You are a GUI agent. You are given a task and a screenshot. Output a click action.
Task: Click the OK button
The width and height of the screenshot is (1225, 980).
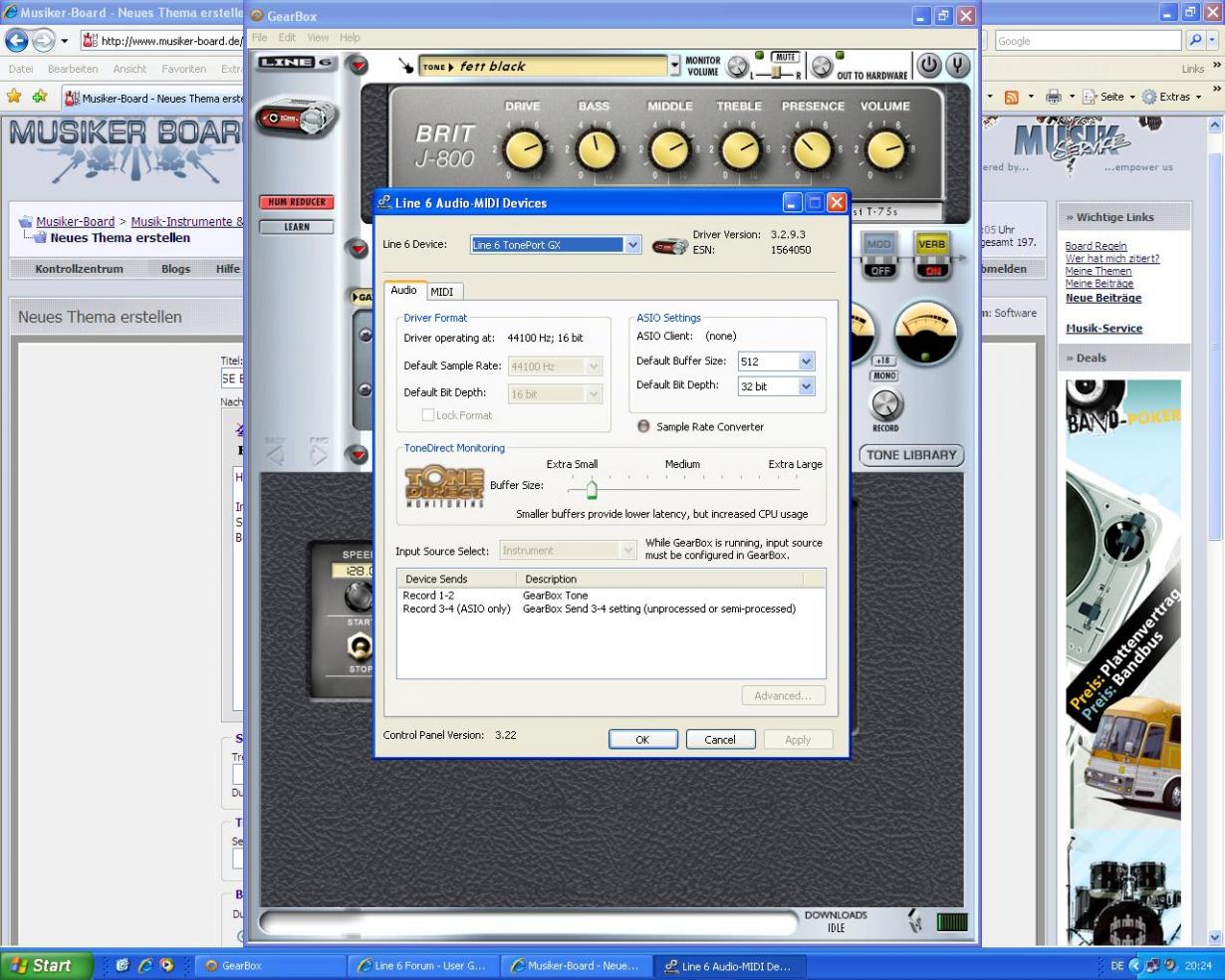642,740
